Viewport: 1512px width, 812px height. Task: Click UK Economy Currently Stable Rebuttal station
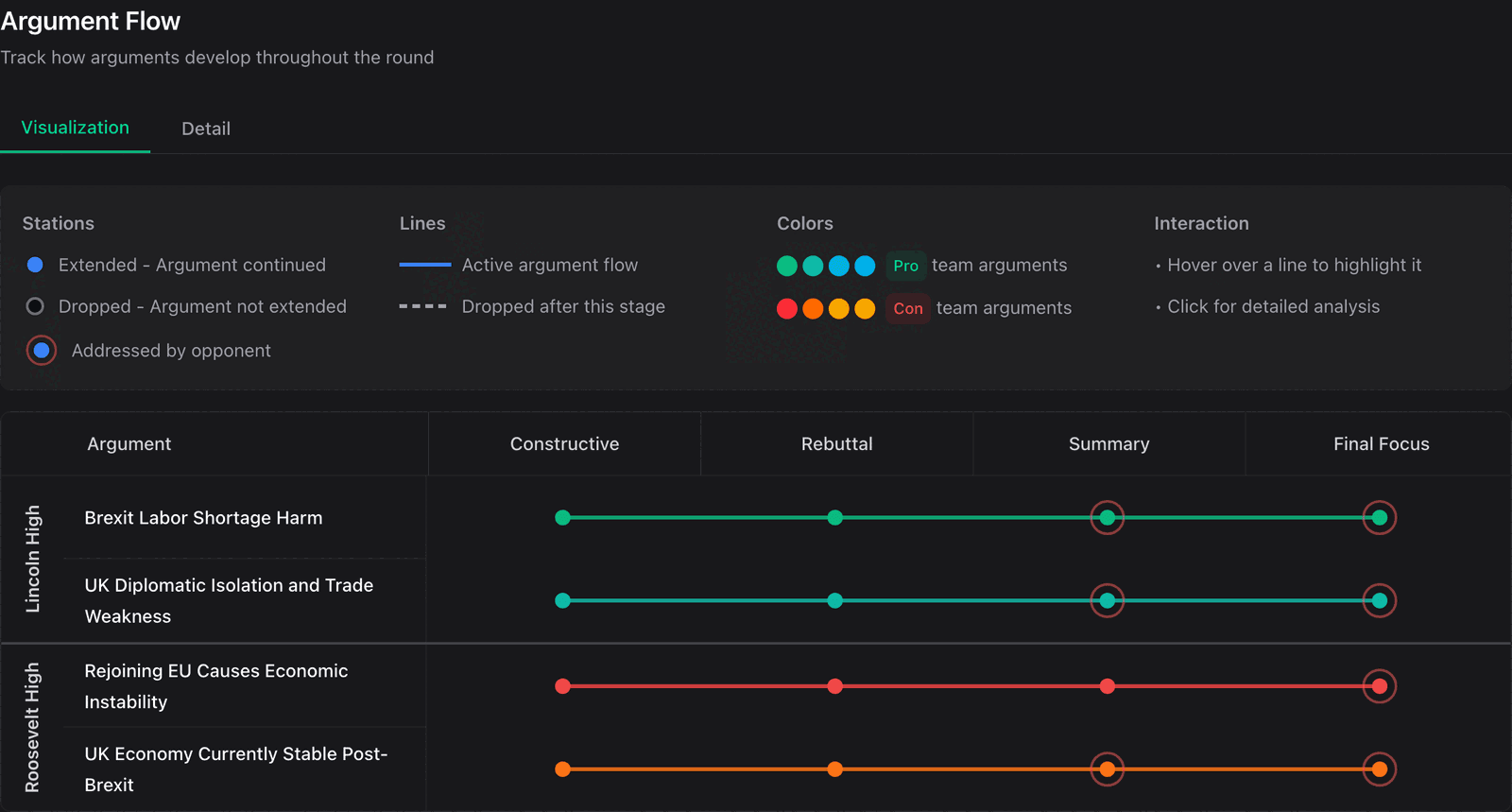pos(834,769)
